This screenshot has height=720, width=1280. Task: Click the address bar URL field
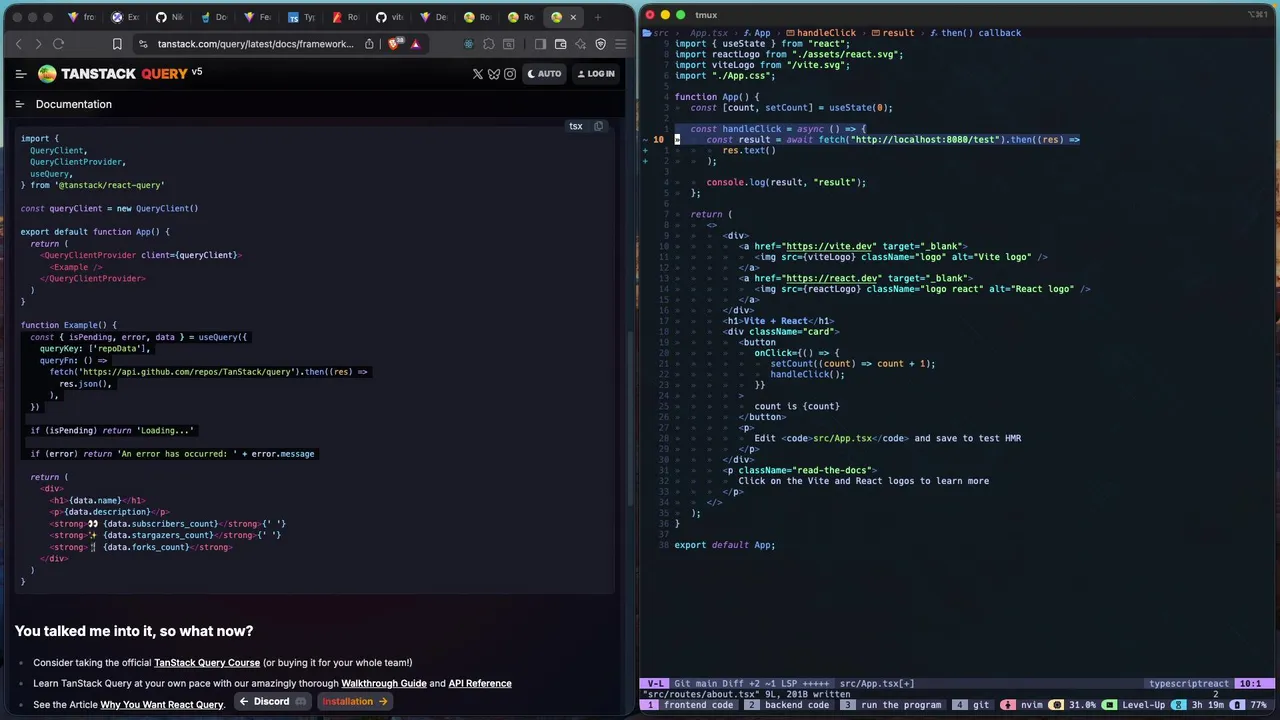pyautogui.click(x=256, y=44)
